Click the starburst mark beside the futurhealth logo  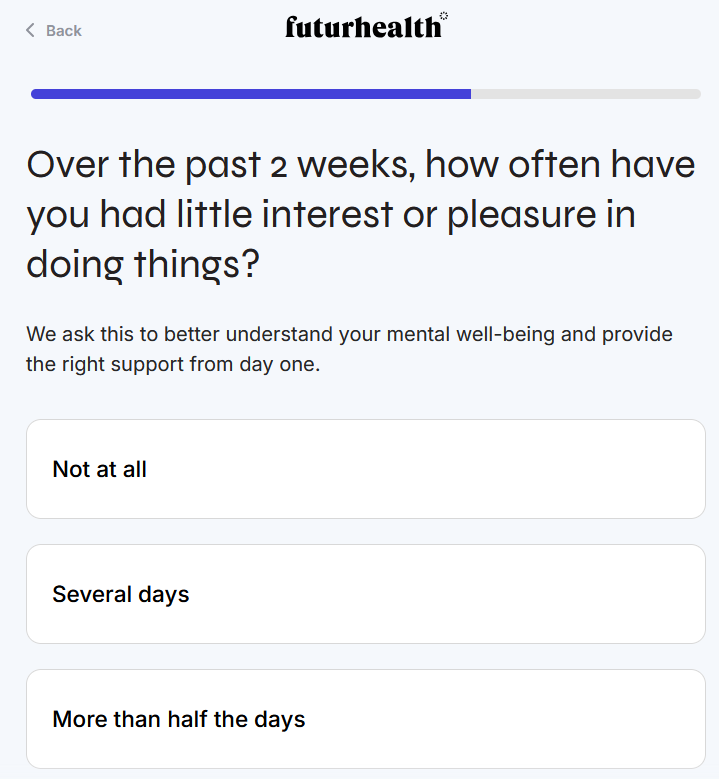(444, 16)
